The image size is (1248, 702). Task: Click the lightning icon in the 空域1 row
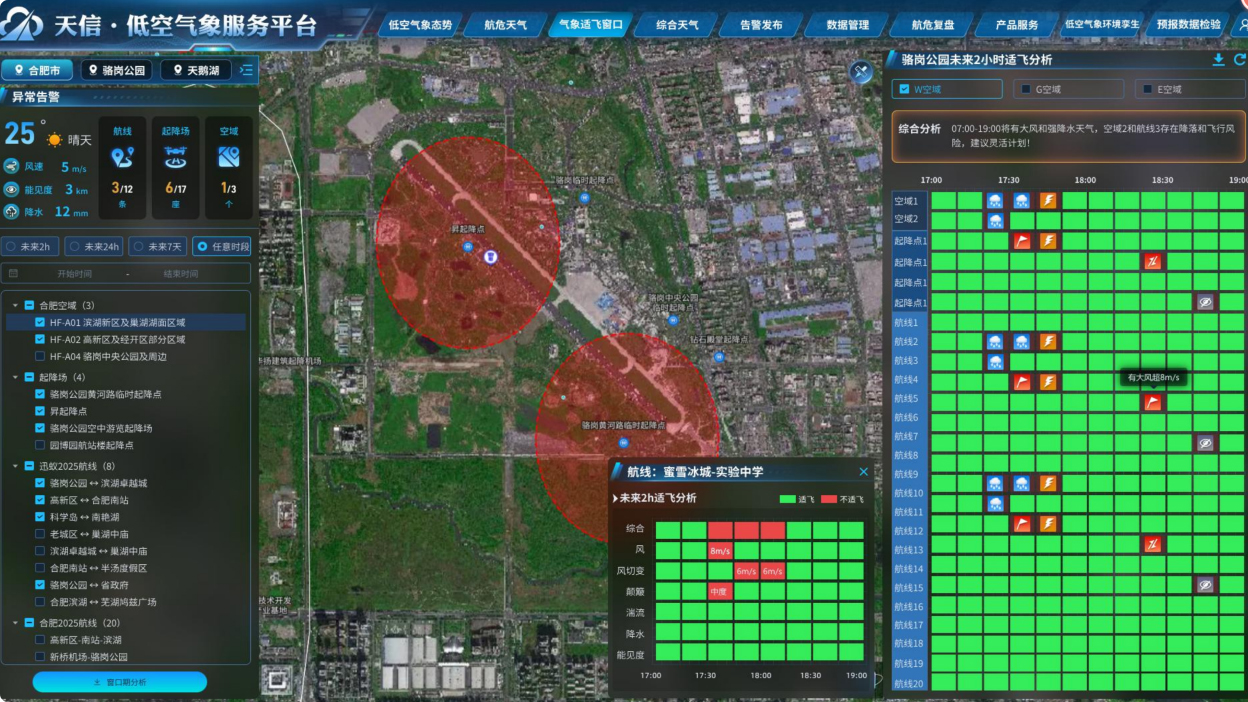click(1047, 201)
